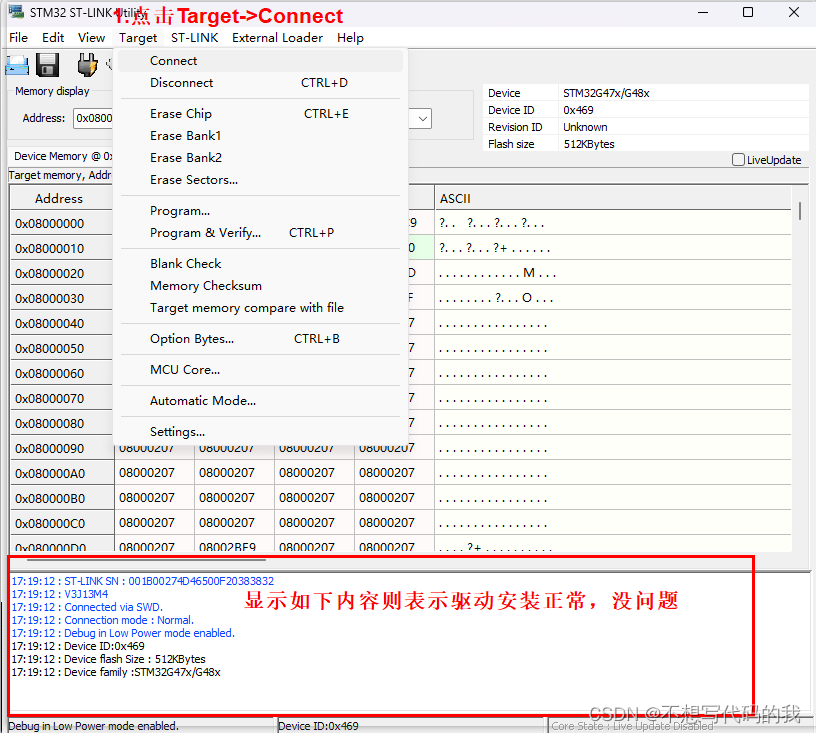Open the Edit menu
This screenshot has height=733, width=816.
[53, 38]
